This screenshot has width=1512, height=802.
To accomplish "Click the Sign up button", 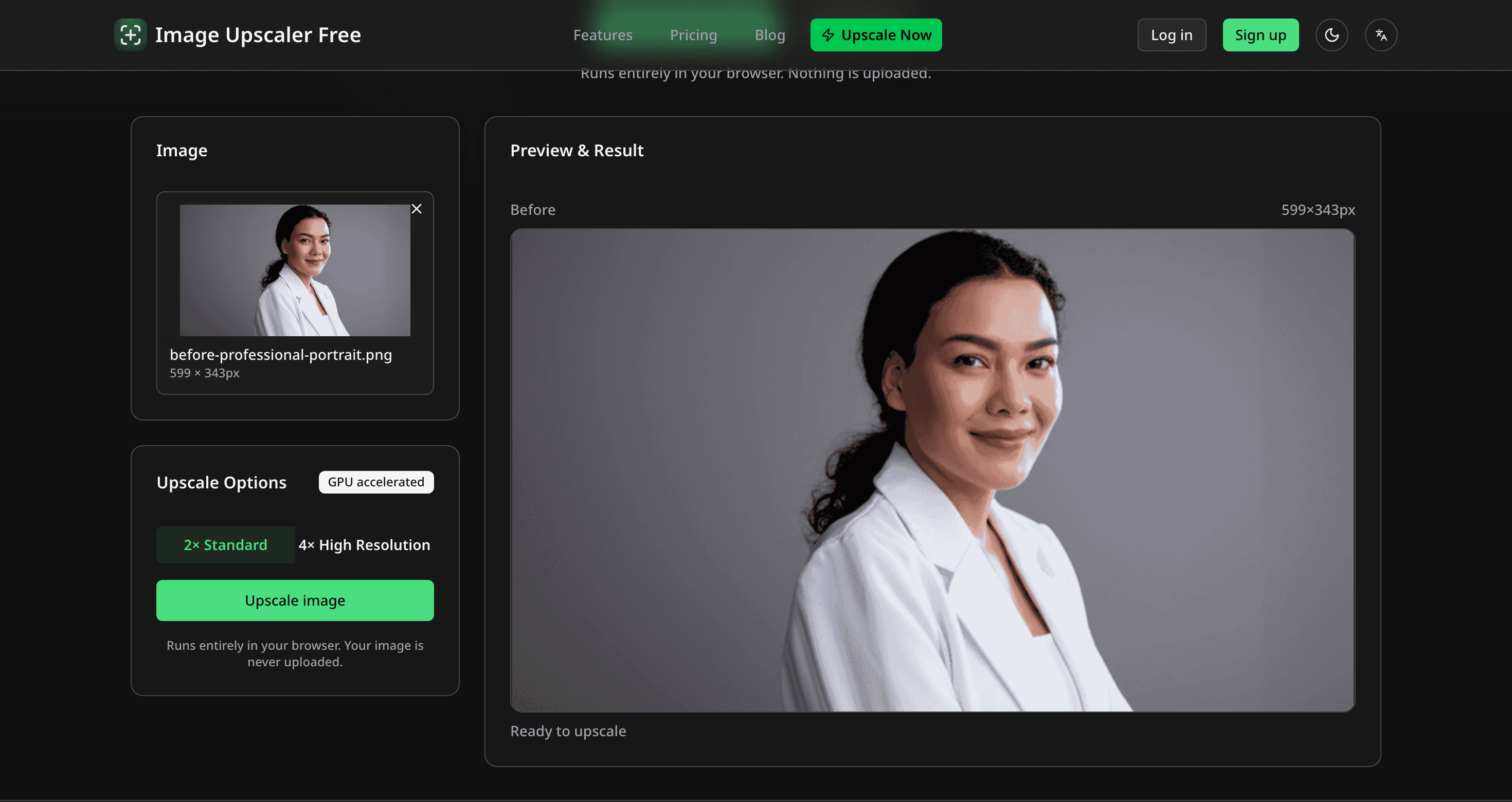I will pos(1260,35).
